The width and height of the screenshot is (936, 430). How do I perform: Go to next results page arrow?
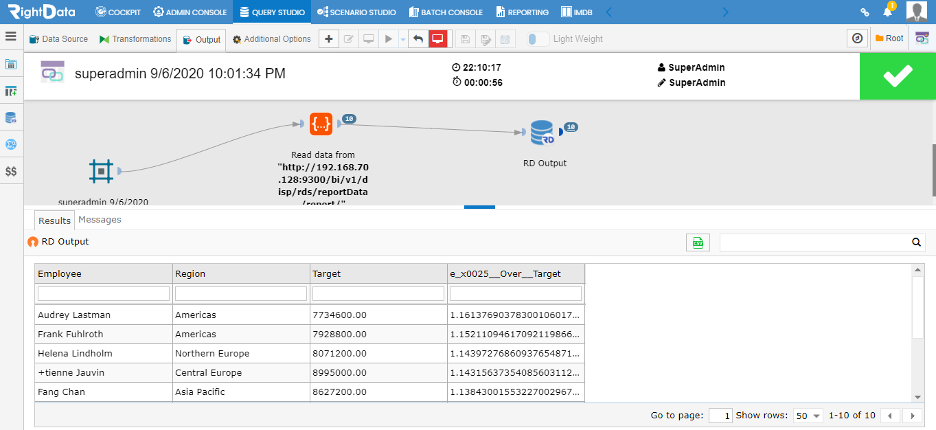(x=912, y=416)
